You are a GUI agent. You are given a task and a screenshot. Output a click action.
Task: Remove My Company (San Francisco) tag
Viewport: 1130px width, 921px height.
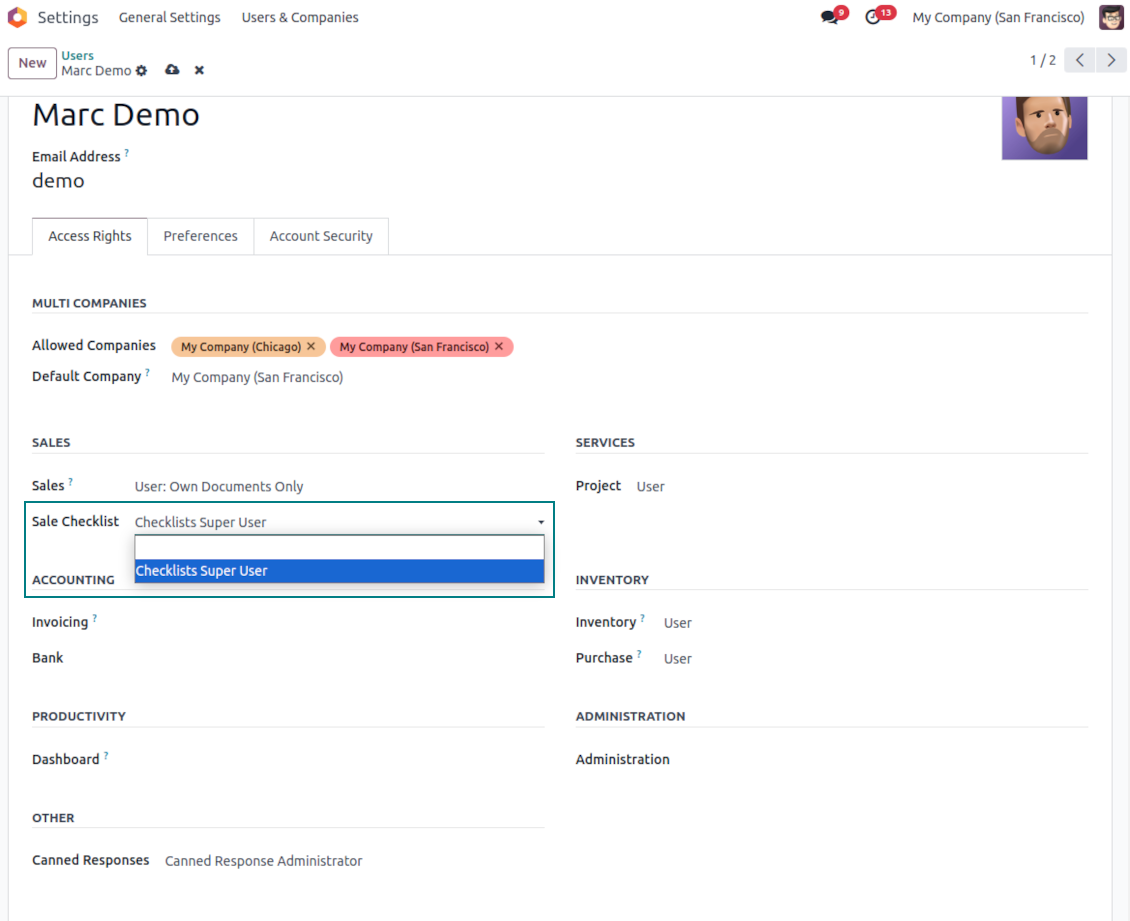[x=499, y=347]
